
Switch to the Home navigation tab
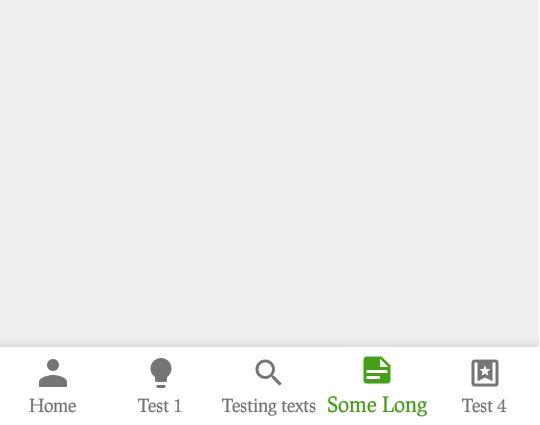53,386
